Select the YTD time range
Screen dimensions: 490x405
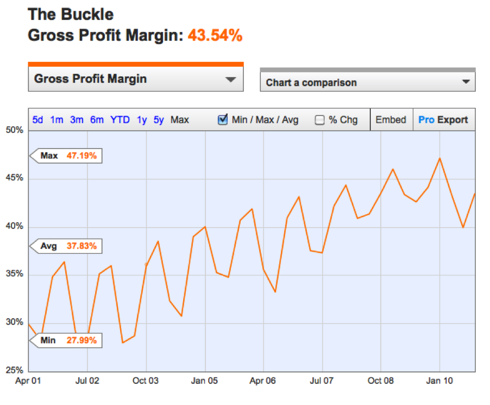[x=120, y=120]
